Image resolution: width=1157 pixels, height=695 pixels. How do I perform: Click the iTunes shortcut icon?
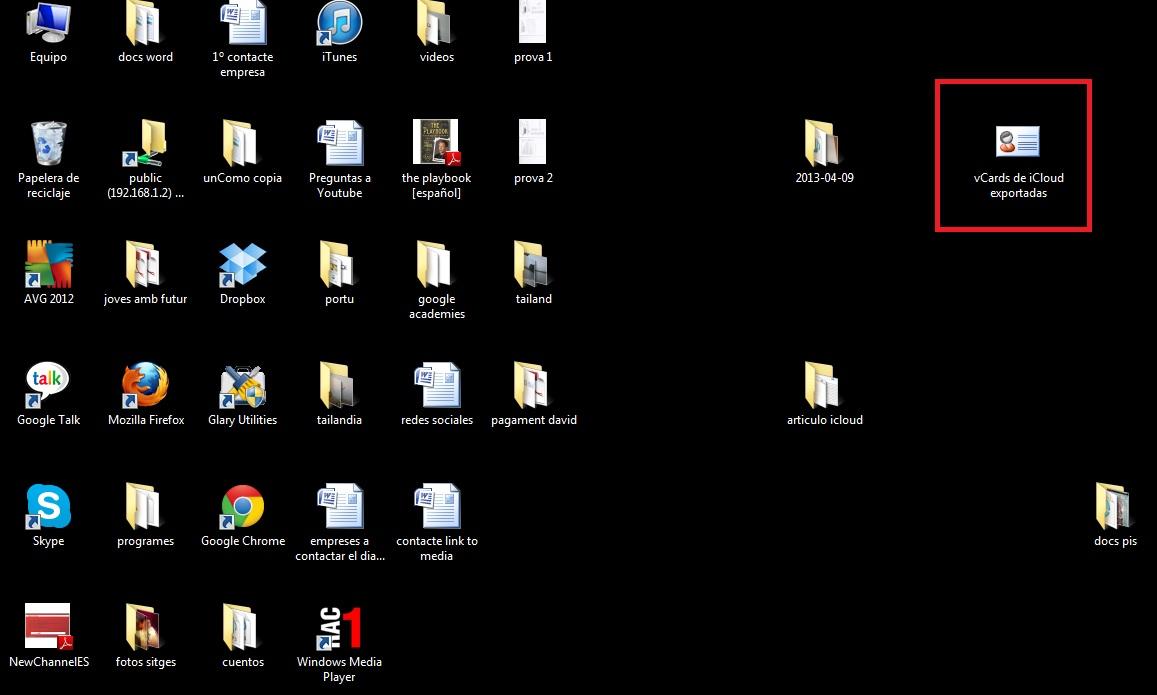point(339,24)
